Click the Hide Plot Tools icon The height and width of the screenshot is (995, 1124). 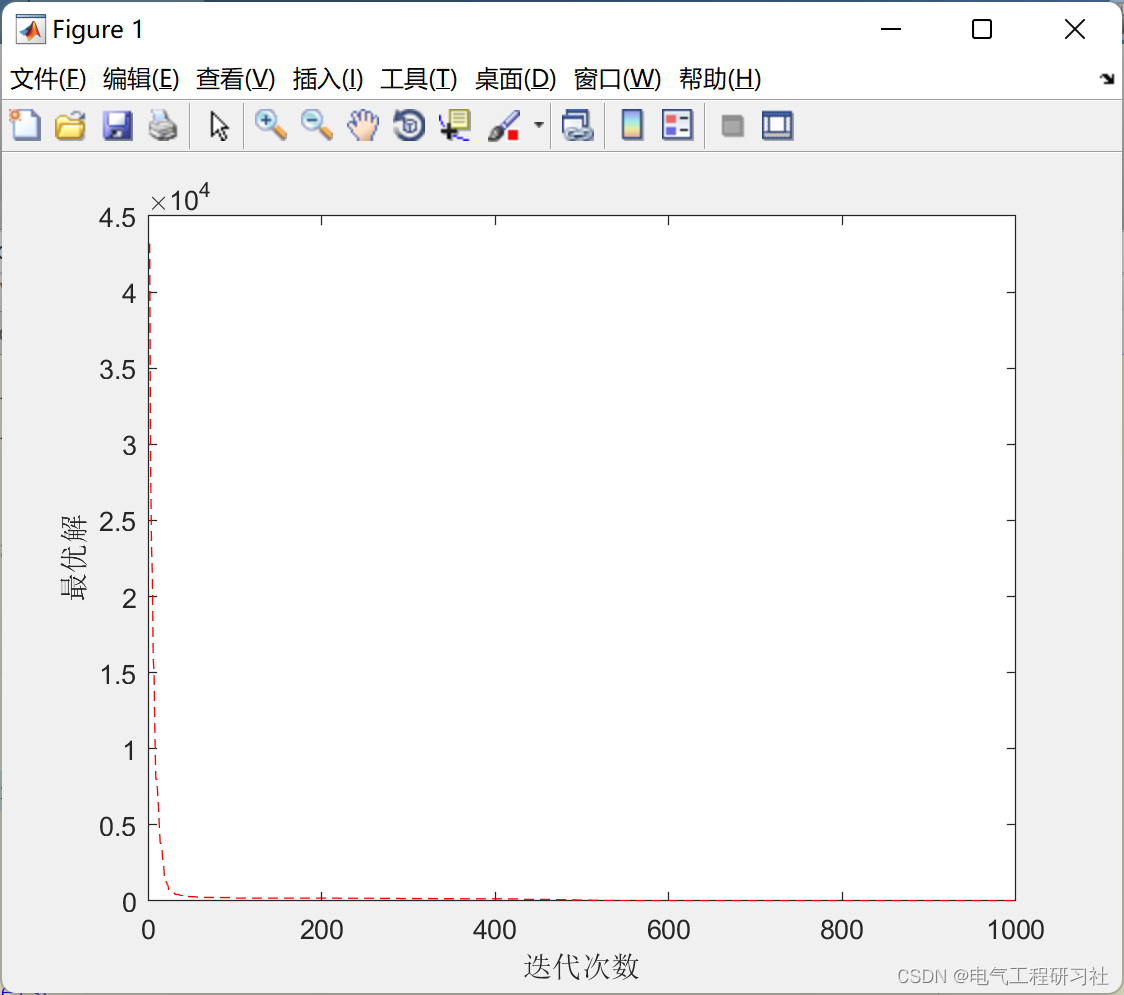pos(732,126)
